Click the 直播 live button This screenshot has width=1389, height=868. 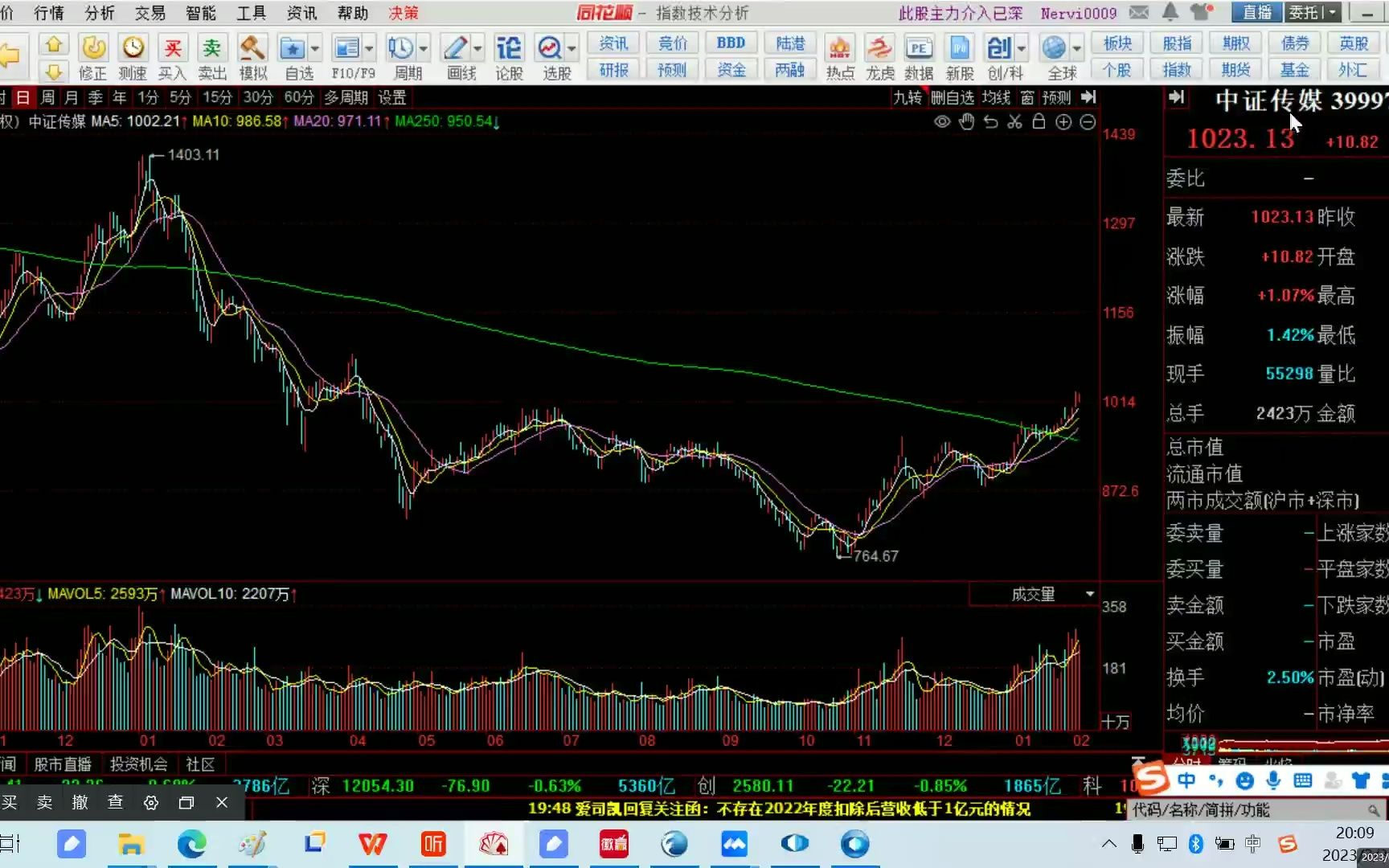pos(1257,12)
